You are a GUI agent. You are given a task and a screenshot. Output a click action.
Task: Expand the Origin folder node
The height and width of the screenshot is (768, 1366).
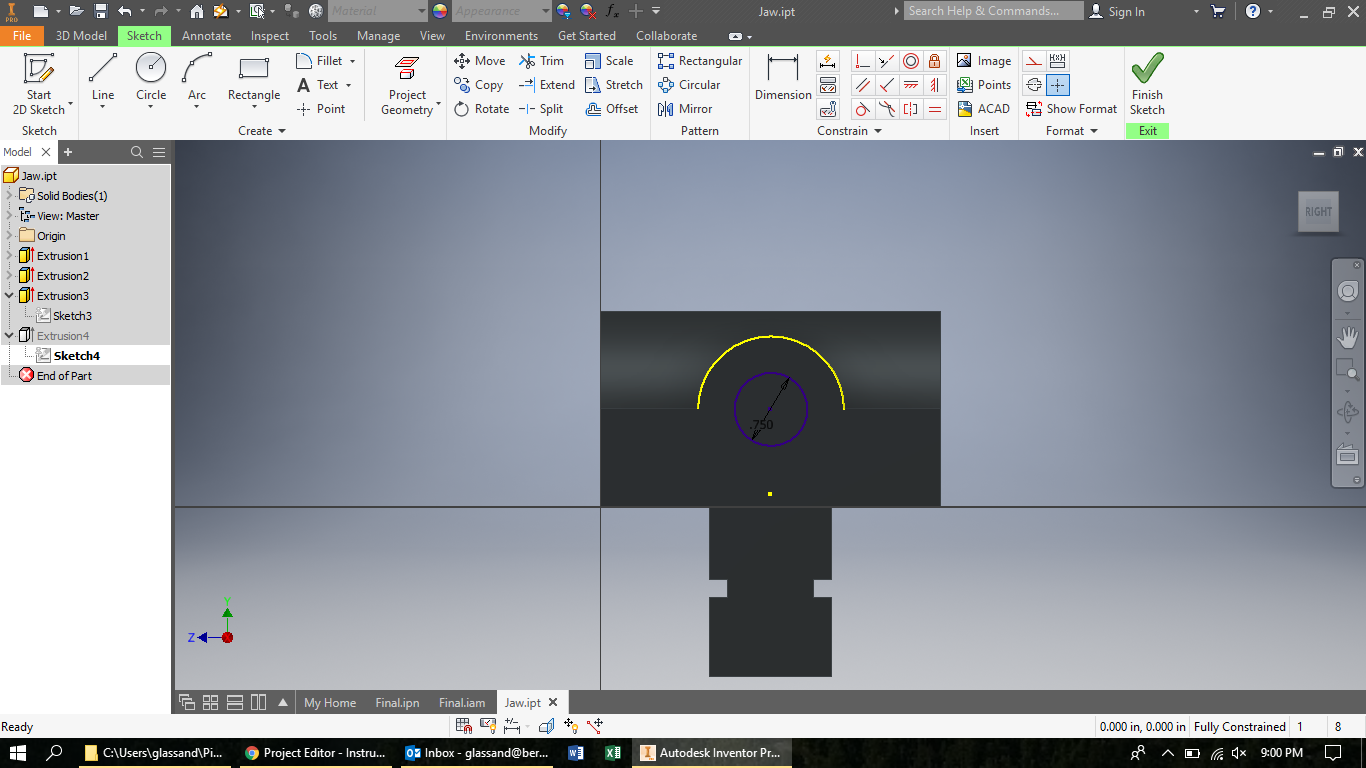9,236
